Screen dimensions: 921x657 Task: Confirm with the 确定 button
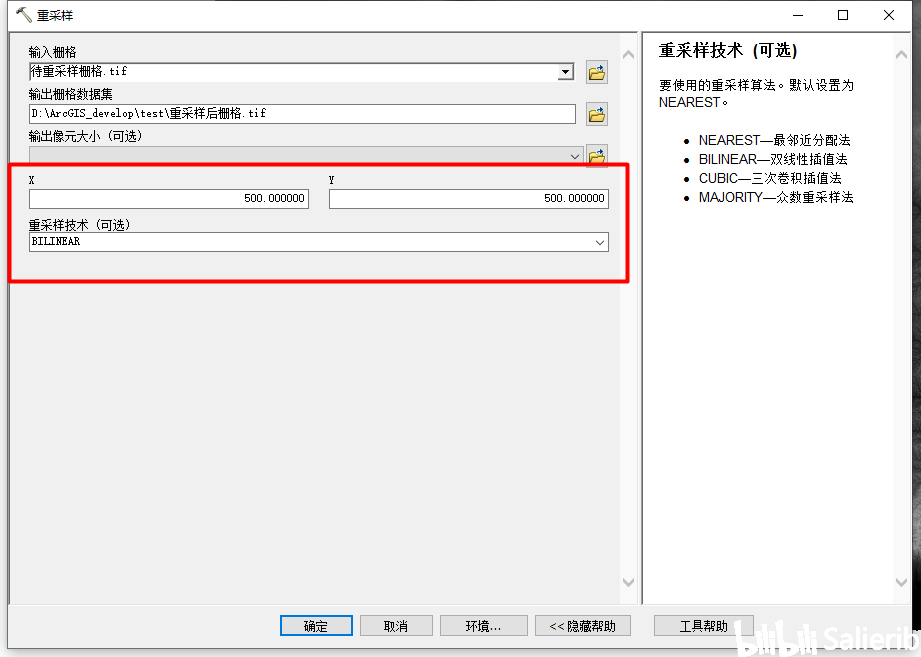coord(316,626)
